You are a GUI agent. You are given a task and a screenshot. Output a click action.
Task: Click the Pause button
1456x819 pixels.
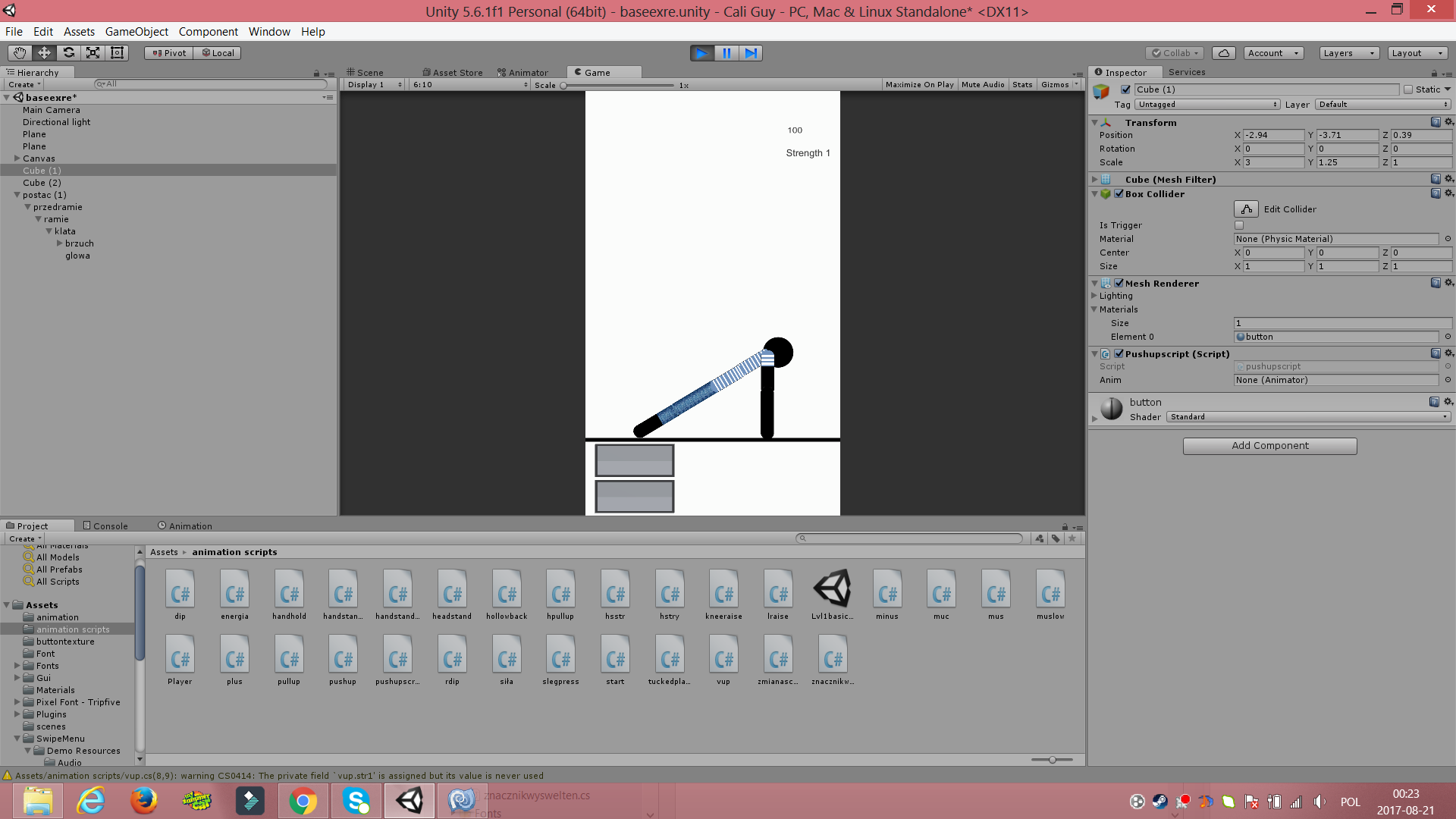click(726, 53)
